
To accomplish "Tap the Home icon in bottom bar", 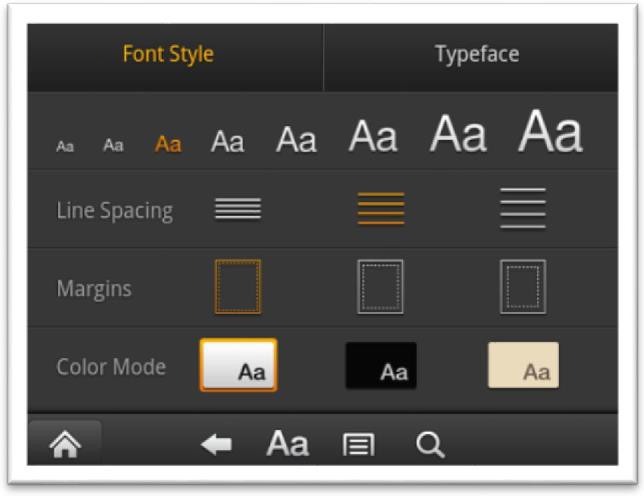I will coord(64,445).
